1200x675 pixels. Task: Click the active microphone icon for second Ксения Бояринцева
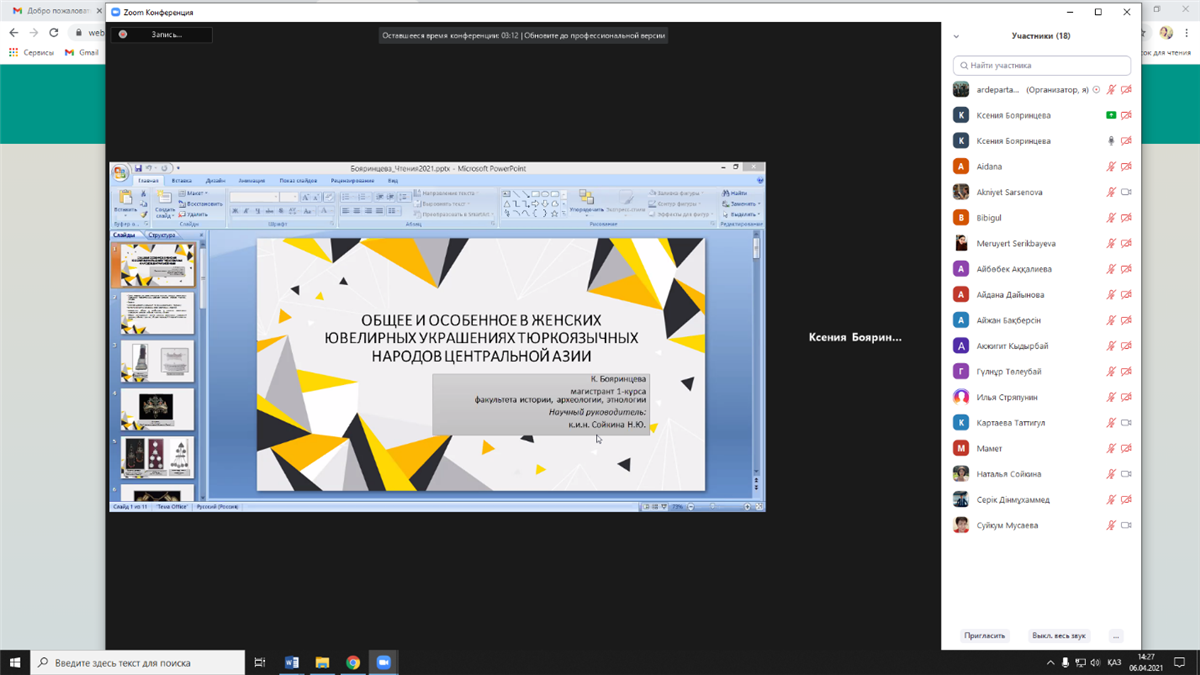click(x=1110, y=141)
